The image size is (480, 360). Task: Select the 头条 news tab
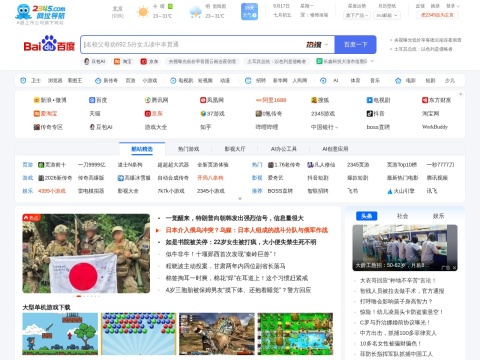pyautogui.click(x=366, y=216)
